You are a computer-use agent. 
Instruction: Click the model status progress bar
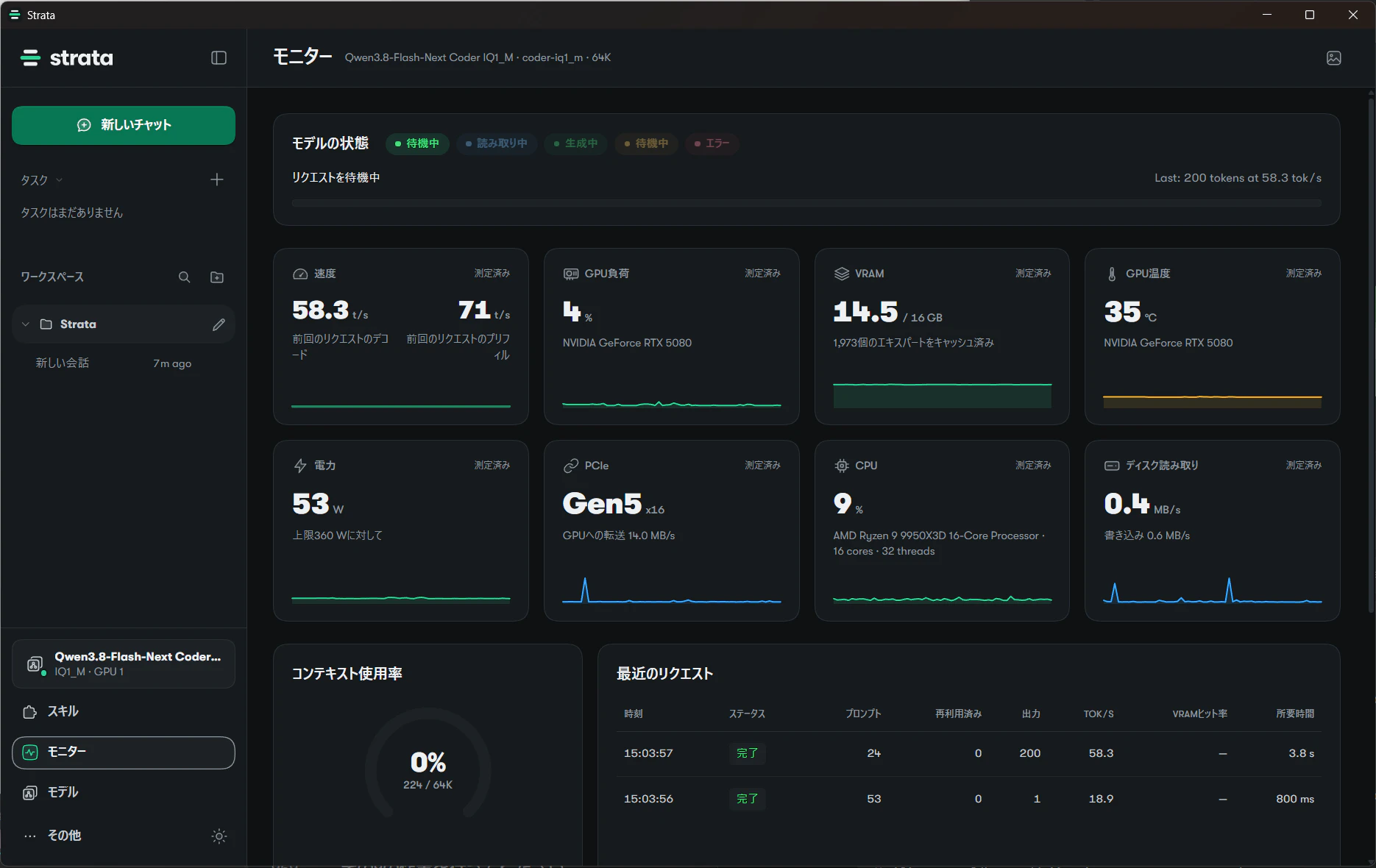pos(806,203)
